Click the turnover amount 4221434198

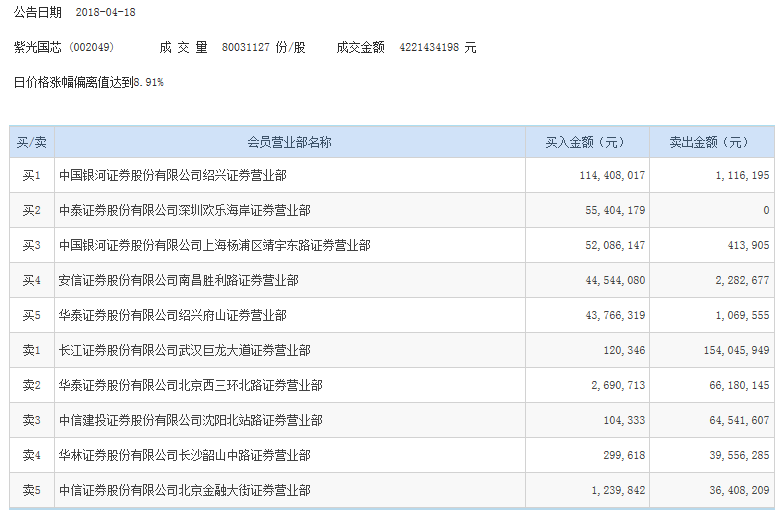[x=429, y=47]
